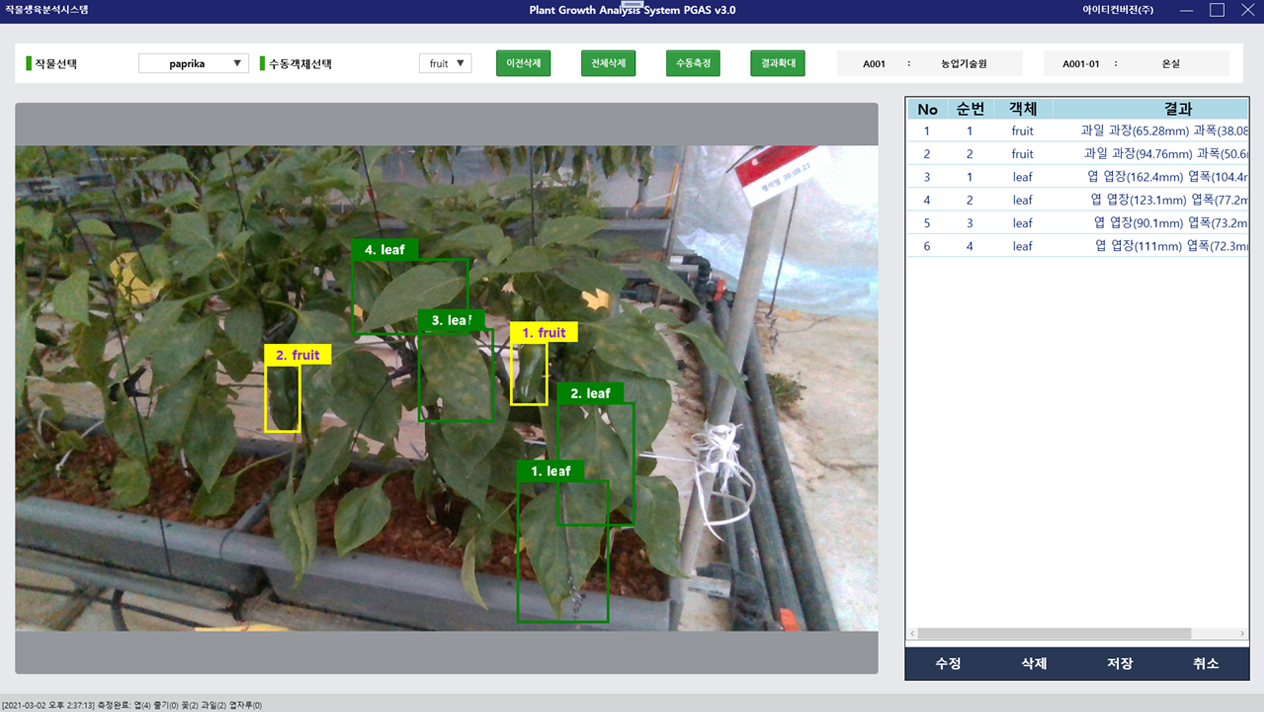Select the '2. fruit' yellow label

click(x=297, y=355)
